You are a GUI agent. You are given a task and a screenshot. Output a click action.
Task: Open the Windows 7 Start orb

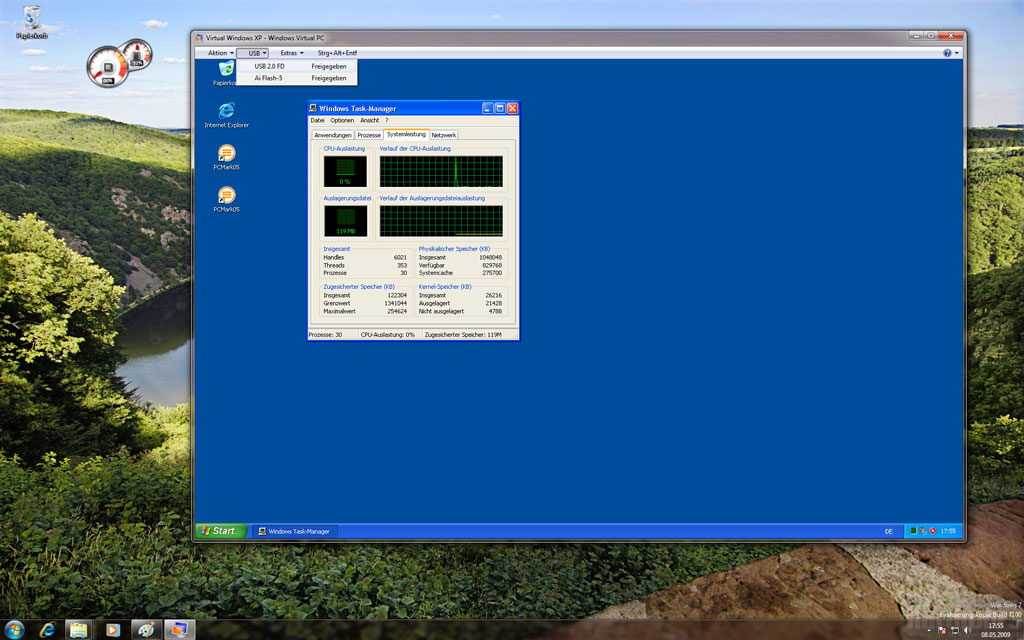[x=14, y=629]
